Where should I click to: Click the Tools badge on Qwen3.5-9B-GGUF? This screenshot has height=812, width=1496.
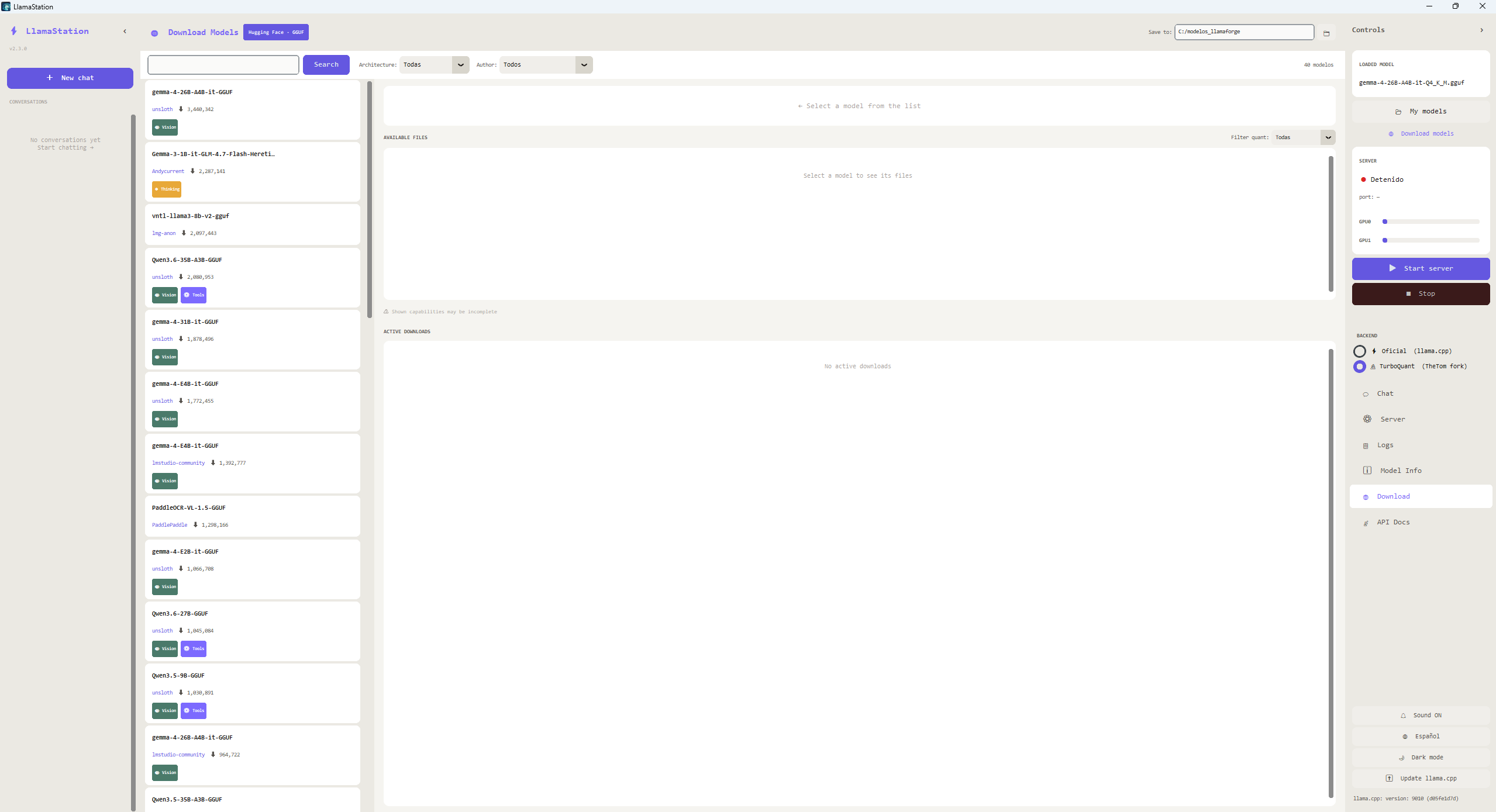click(194, 710)
